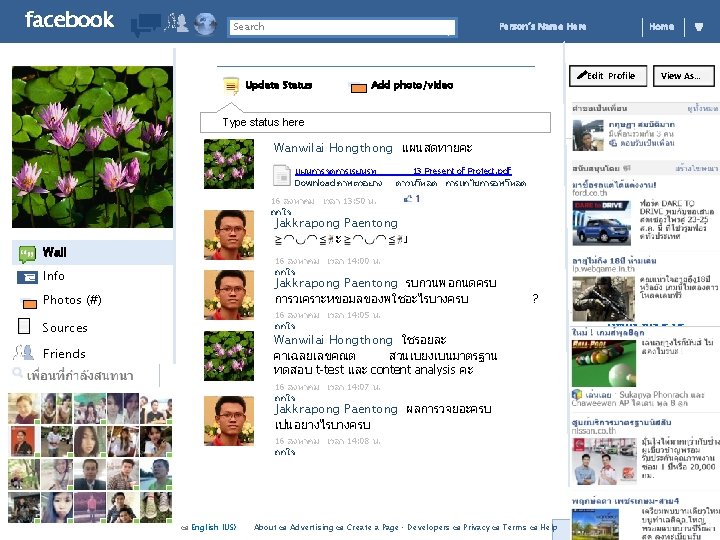The width and height of the screenshot is (720, 540).
Task: Focus the Search box
Action: tap(342, 27)
